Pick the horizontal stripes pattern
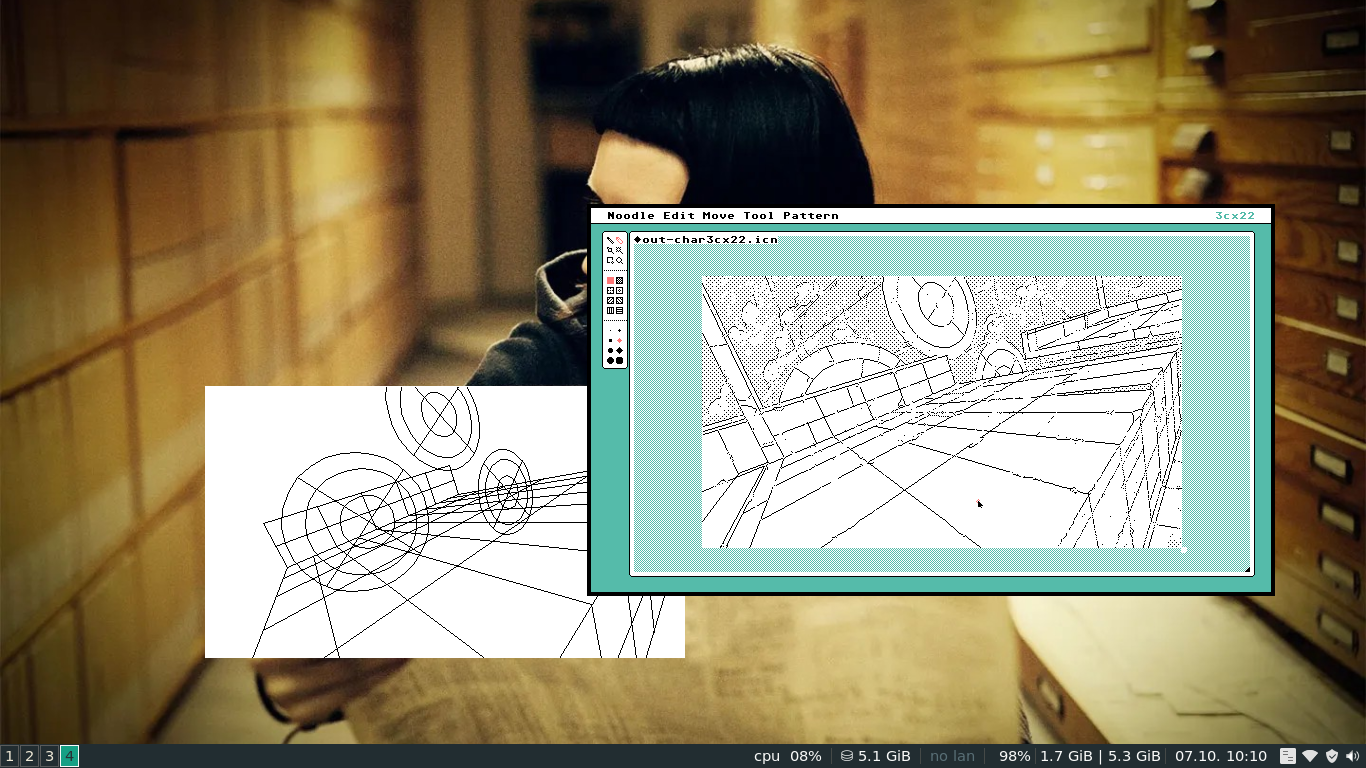This screenshot has height=768, width=1366. pyautogui.click(x=619, y=310)
